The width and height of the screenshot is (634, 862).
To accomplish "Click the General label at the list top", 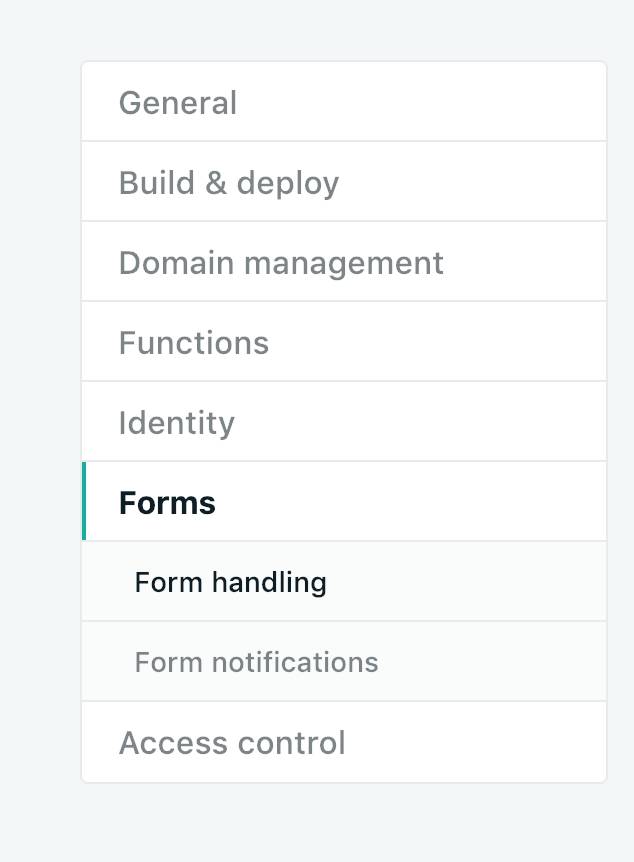I will pyautogui.click(x=178, y=103).
